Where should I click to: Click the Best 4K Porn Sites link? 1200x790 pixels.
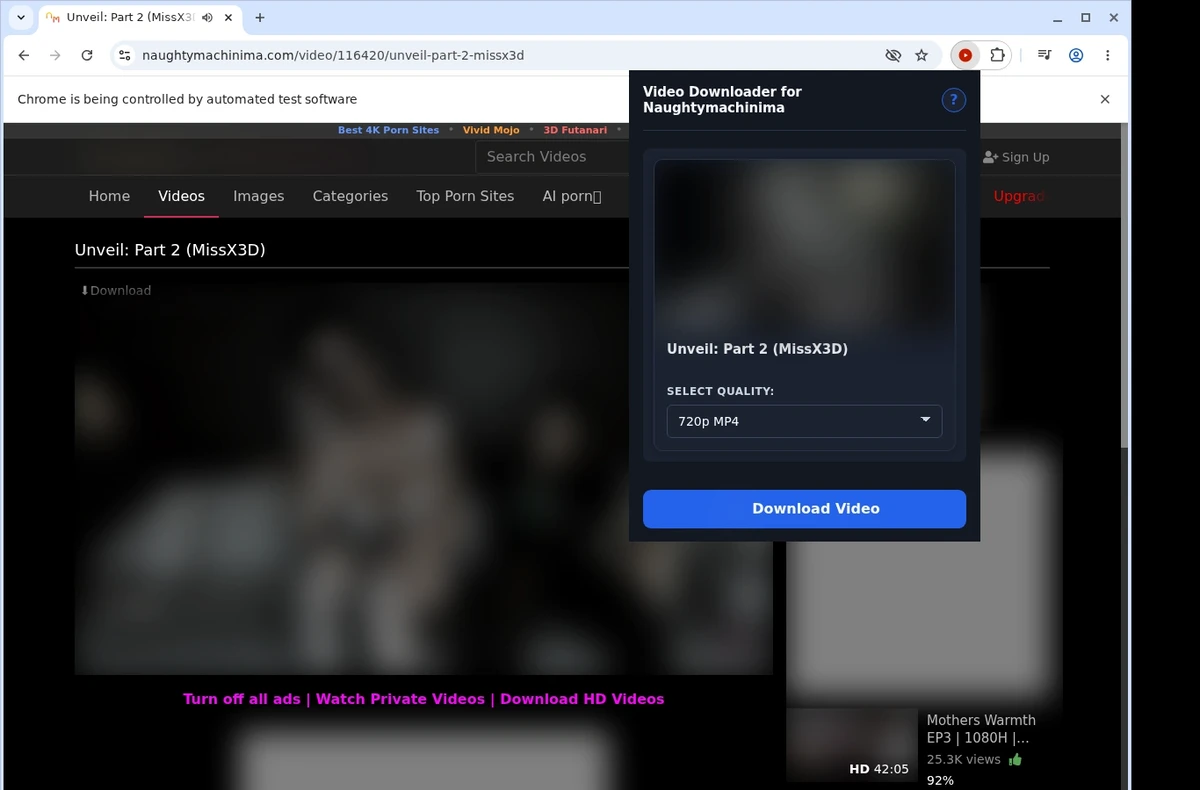click(x=388, y=130)
